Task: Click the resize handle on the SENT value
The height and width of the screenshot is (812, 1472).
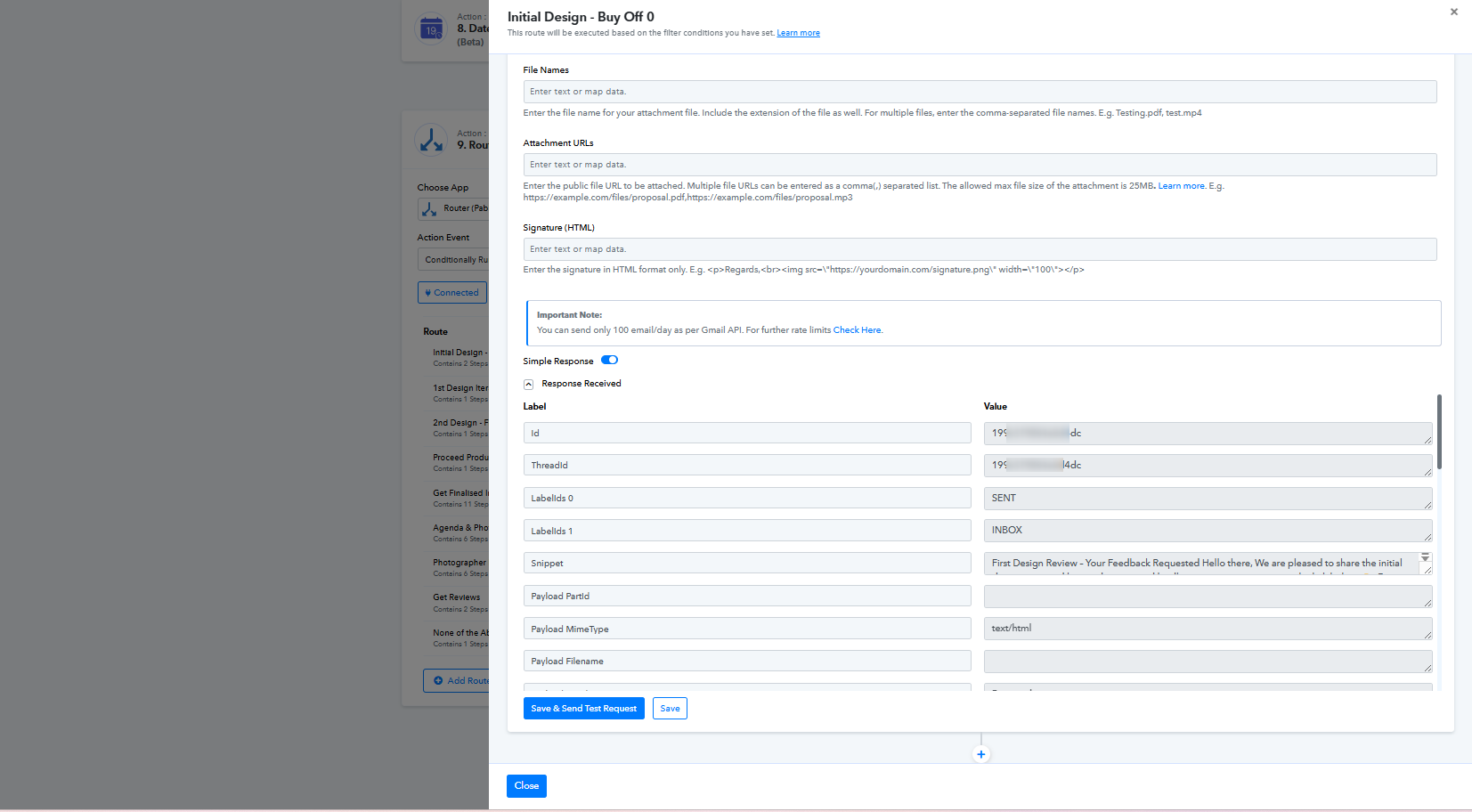Action: coord(1427,505)
